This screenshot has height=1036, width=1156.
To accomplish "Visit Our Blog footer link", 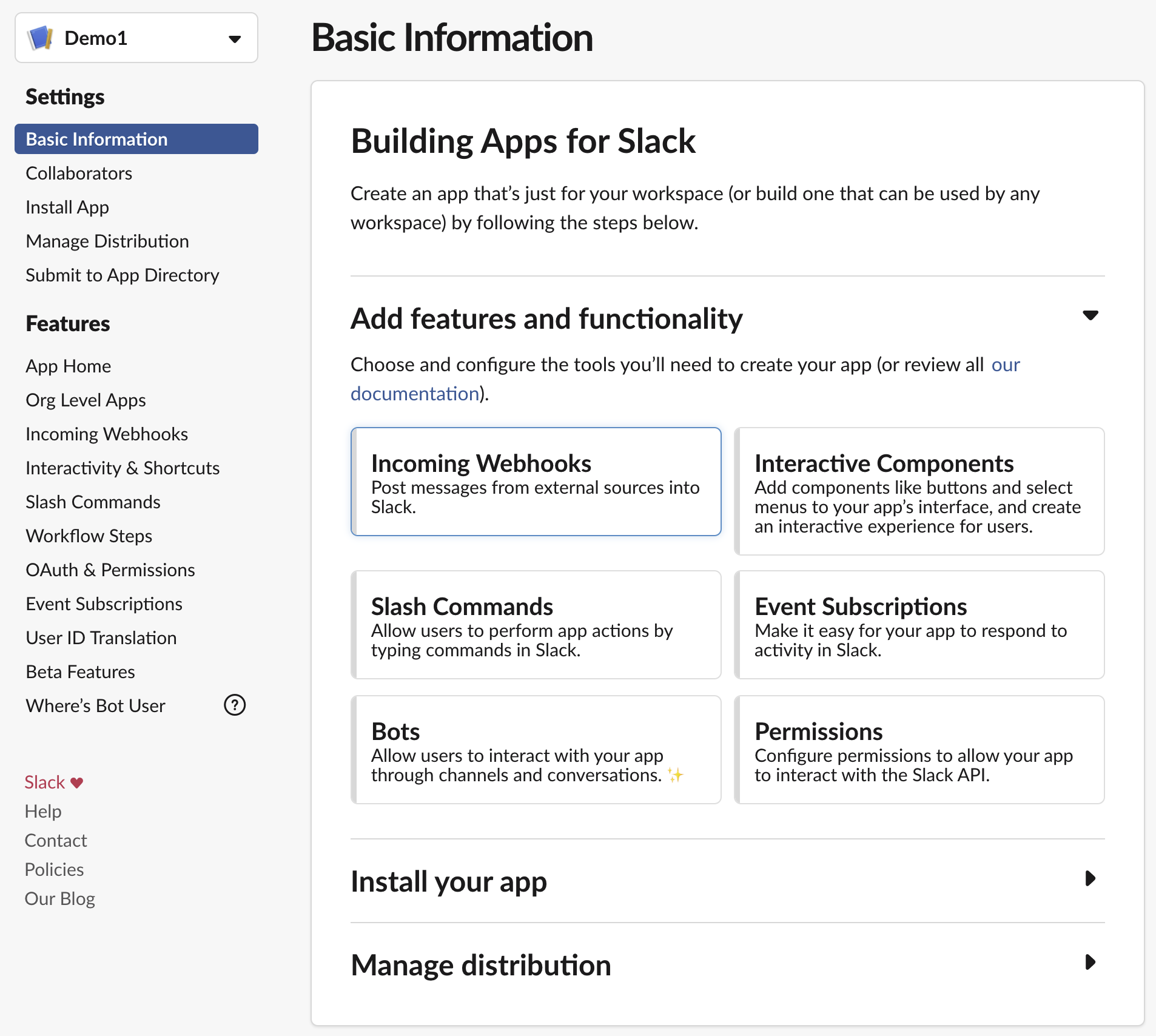I will (x=60, y=899).
